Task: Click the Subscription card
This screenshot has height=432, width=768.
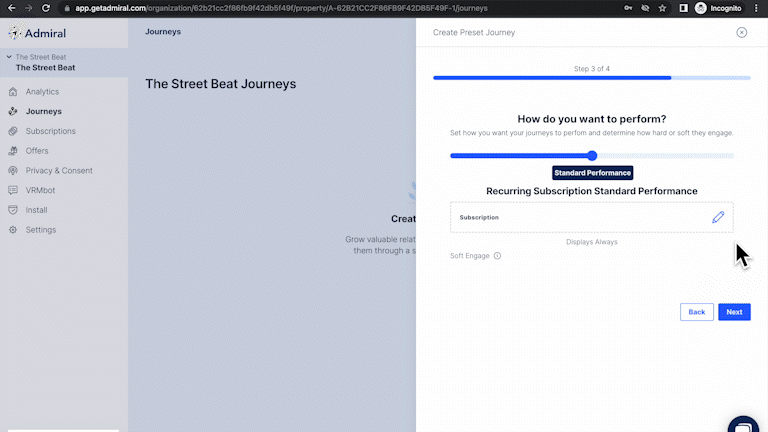Action: [592, 217]
